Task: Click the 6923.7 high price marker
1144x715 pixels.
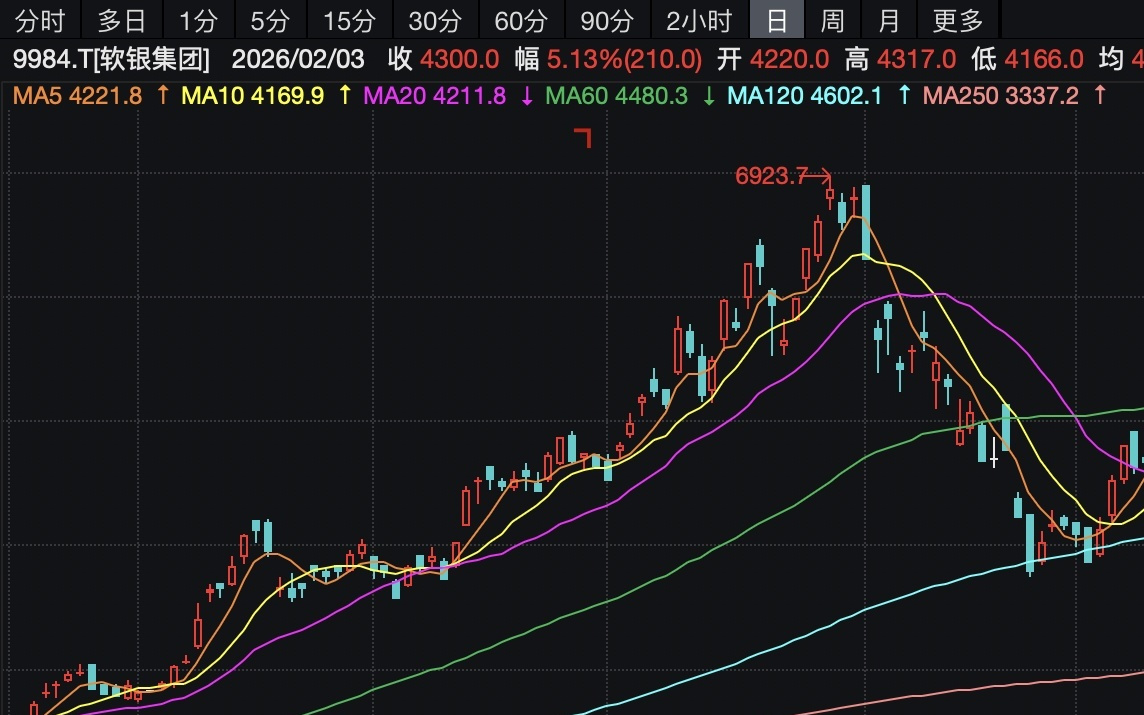Action: click(x=771, y=177)
